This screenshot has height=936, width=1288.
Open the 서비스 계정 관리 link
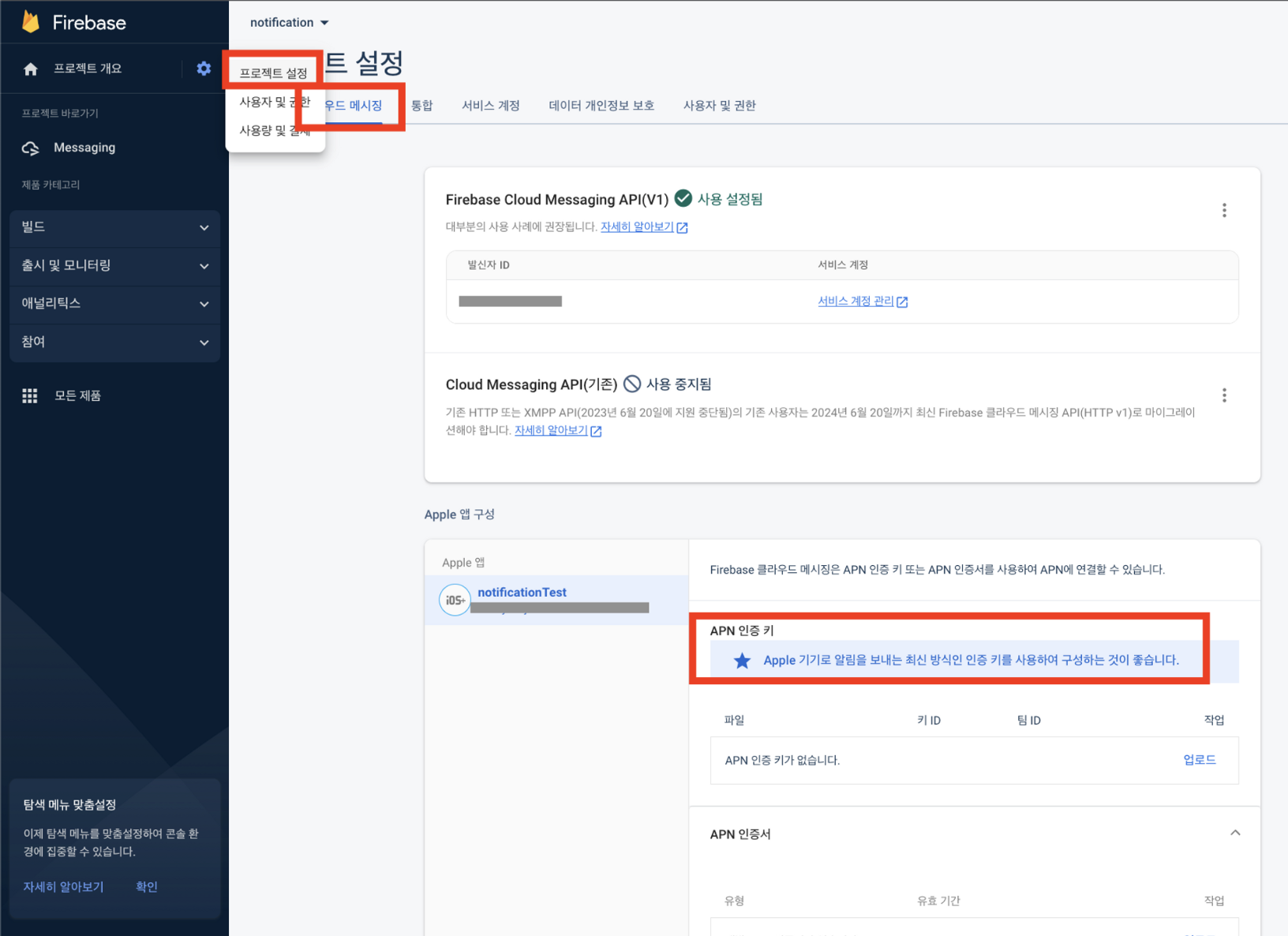[x=863, y=301]
